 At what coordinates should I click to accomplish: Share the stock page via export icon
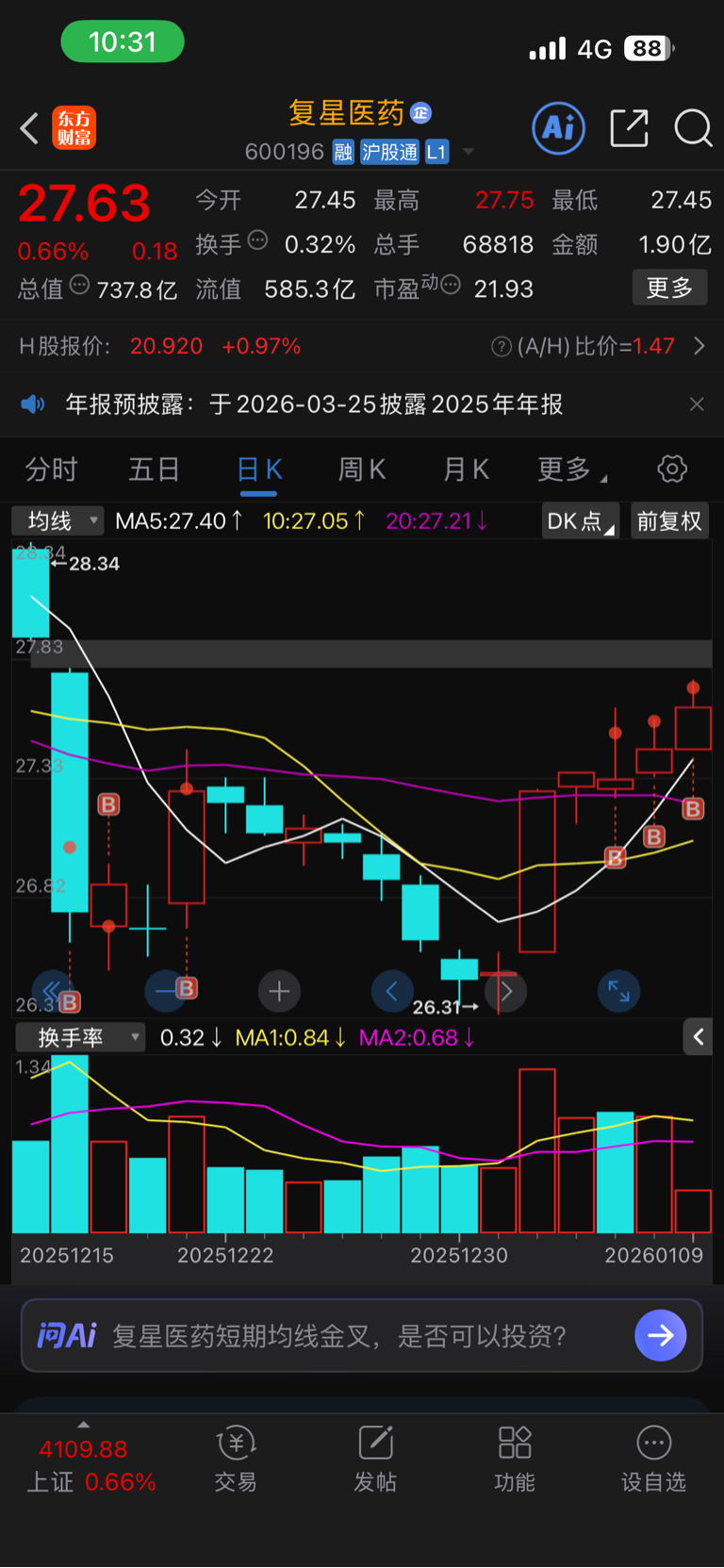pyautogui.click(x=630, y=127)
